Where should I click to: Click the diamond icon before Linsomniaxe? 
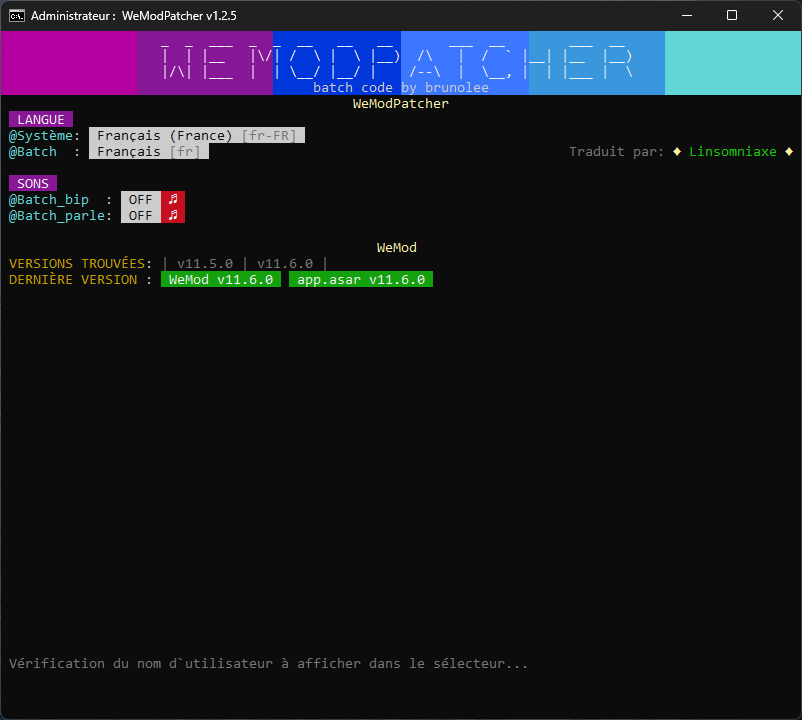pyautogui.click(x=676, y=151)
